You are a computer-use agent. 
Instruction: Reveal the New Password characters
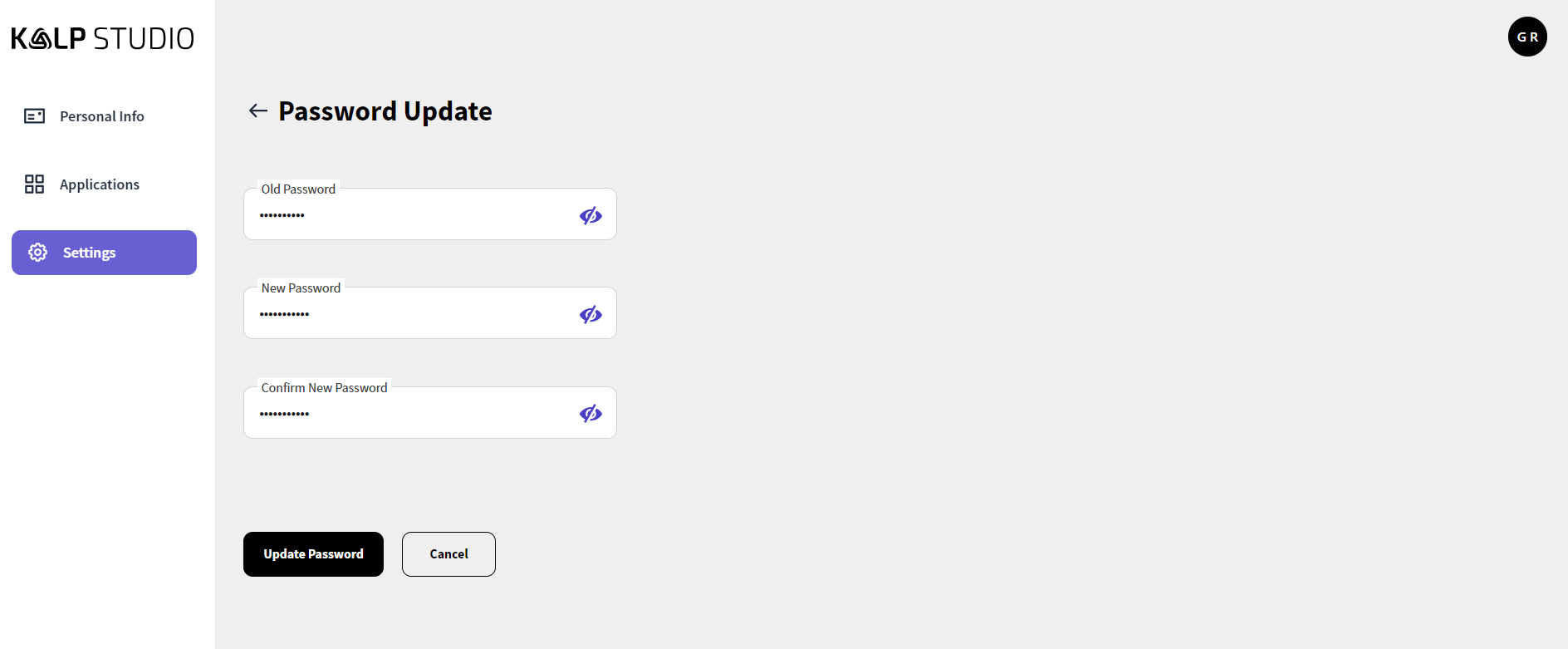(590, 315)
